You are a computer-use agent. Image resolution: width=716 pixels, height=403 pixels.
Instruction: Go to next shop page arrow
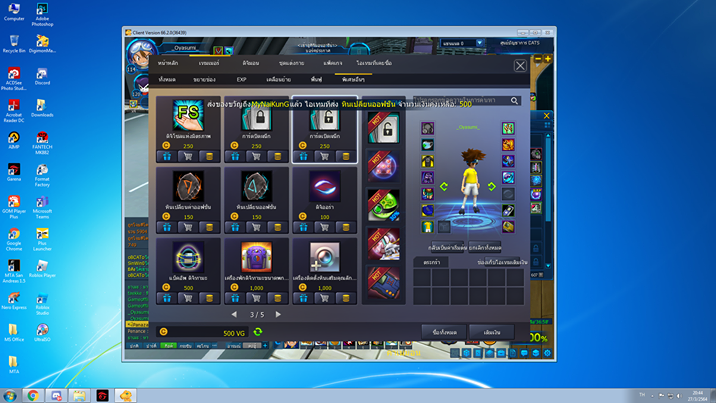click(x=278, y=314)
